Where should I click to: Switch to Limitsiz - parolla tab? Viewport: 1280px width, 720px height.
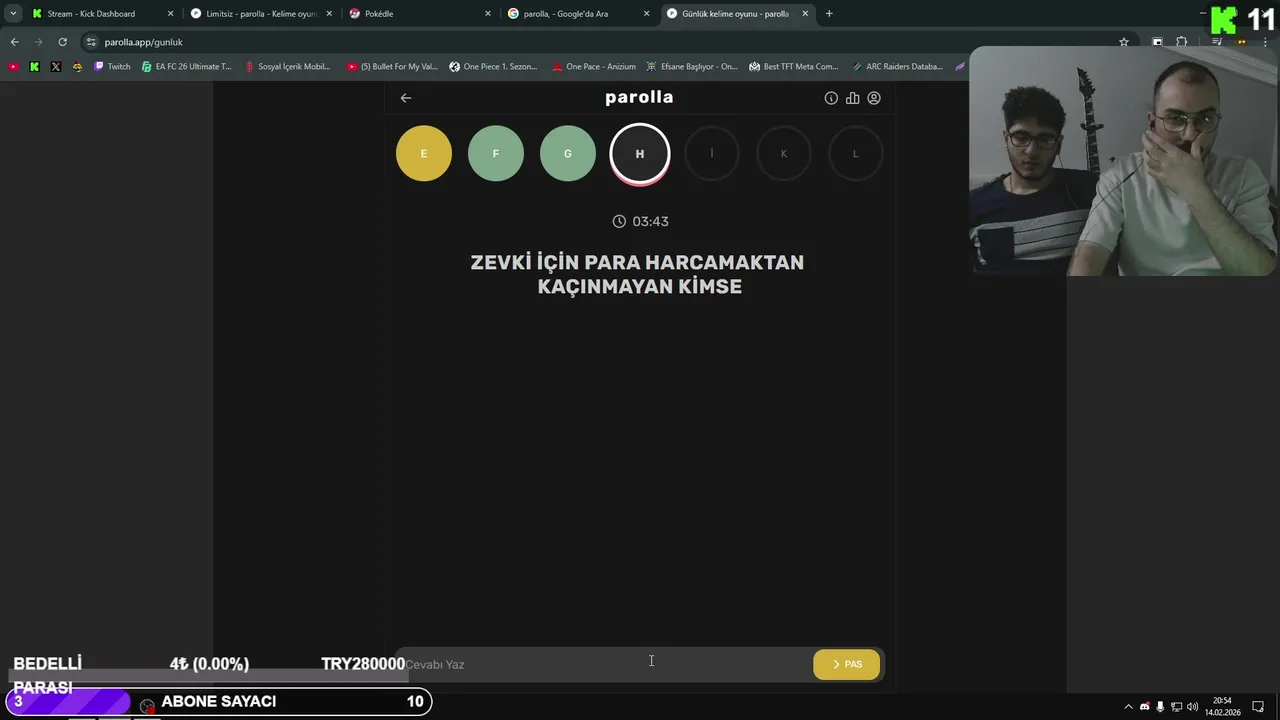[x=260, y=14]
